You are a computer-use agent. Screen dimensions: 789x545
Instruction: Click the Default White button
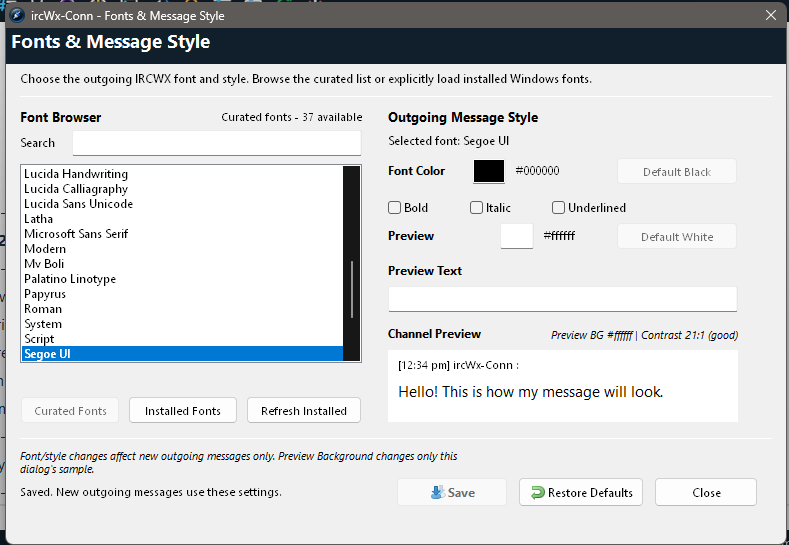tap(677, 237)
